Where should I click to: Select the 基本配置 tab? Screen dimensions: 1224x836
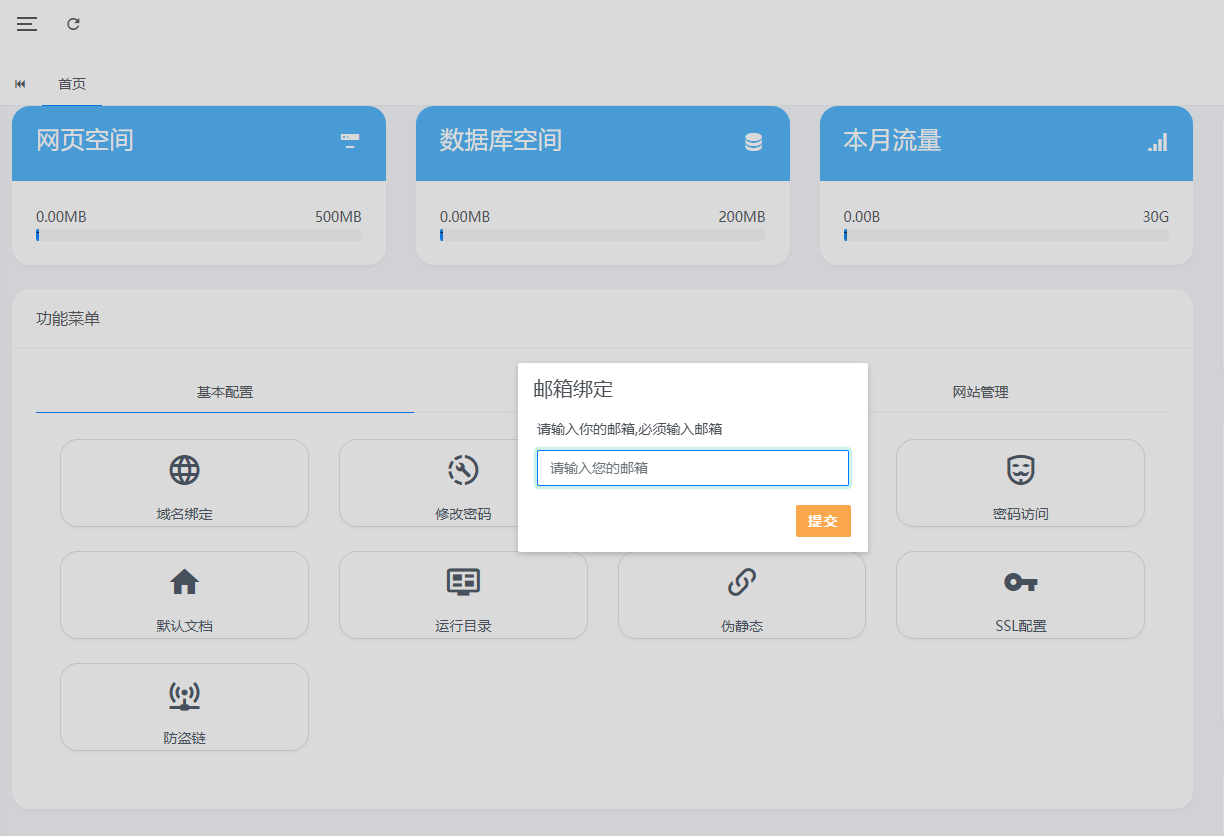(x=225, y=392)
